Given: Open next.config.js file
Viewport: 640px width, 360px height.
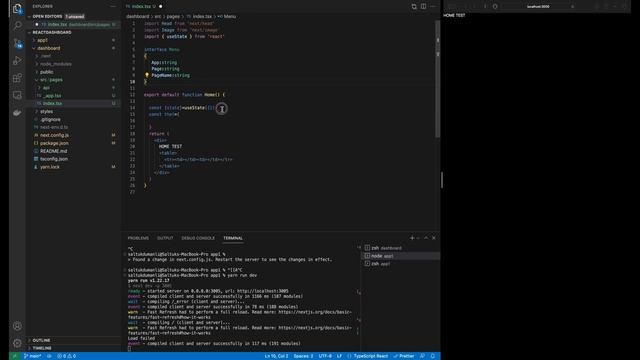Looking at the screenshot, I should [54, 135].
